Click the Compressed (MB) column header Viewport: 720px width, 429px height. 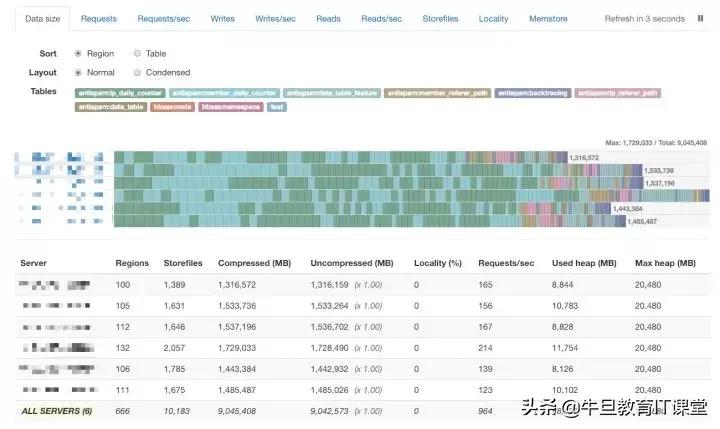[x=255, y=263]
